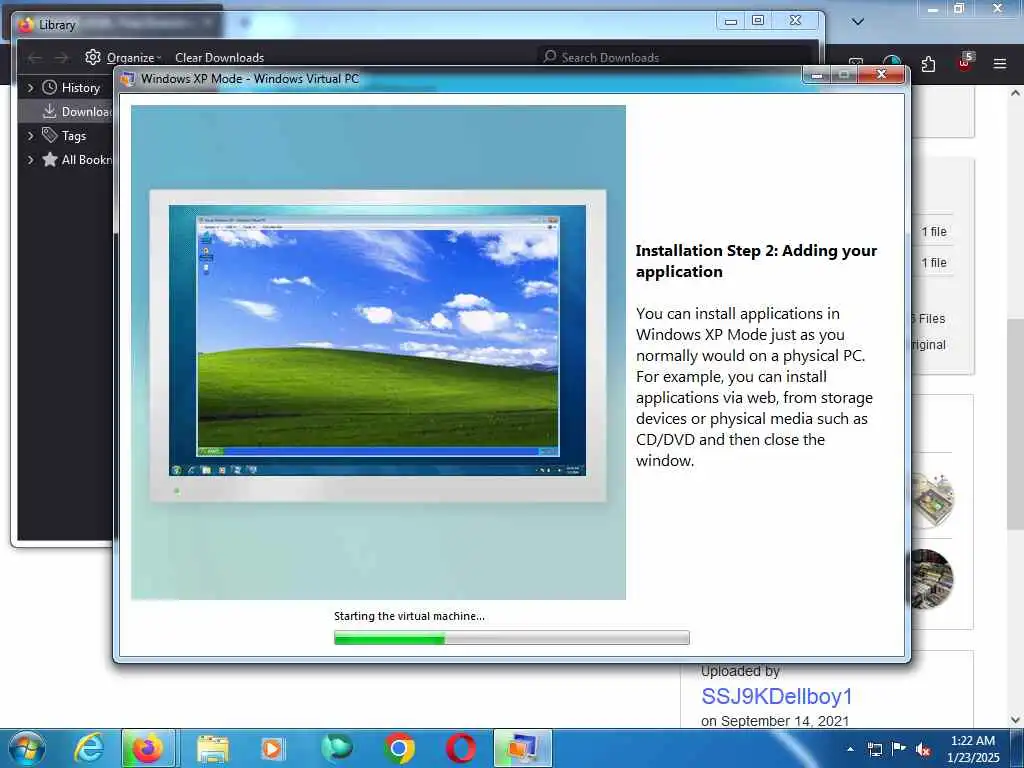Click Clear Downloads in the Library toolbar
1024x768 pixels.
[x=219, y=57]
